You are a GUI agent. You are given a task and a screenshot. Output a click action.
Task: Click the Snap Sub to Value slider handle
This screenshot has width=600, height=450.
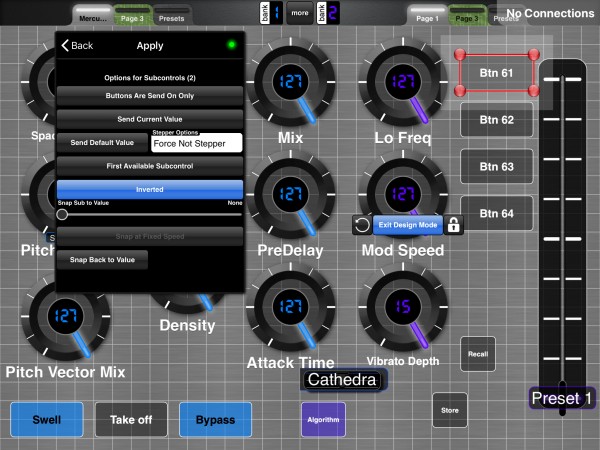62,214
